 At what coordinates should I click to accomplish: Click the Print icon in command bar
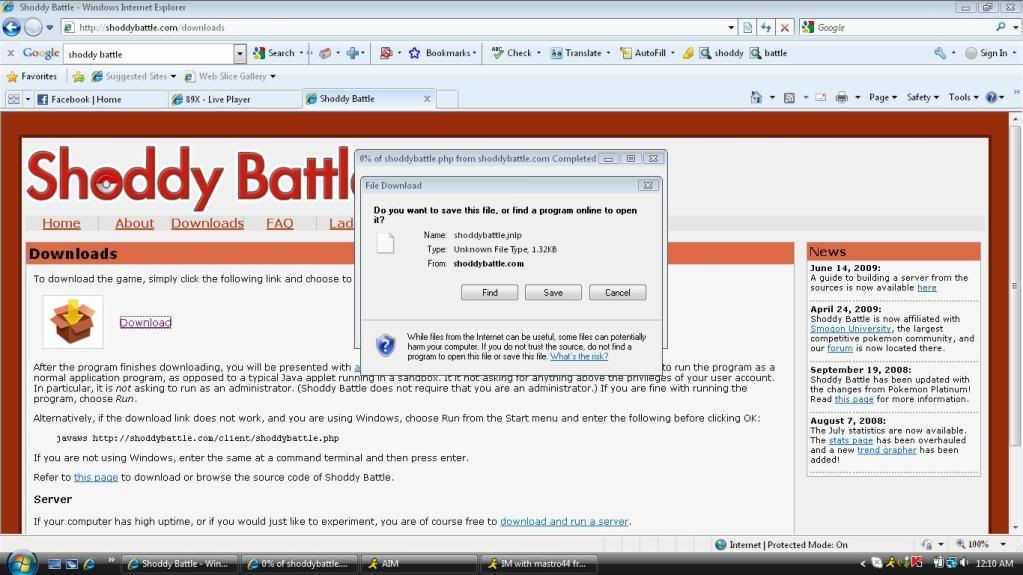click(842, 98)
